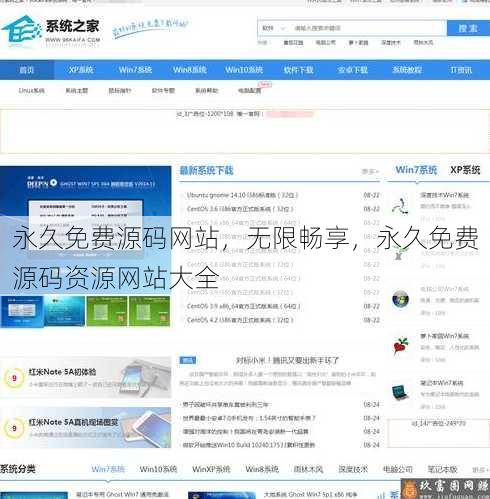Switch to the Win7系统 tab in right sidebar
Image resolution: width=490 pixels, height=499 pixels.
pyautogui.click(x=416, y=170)
